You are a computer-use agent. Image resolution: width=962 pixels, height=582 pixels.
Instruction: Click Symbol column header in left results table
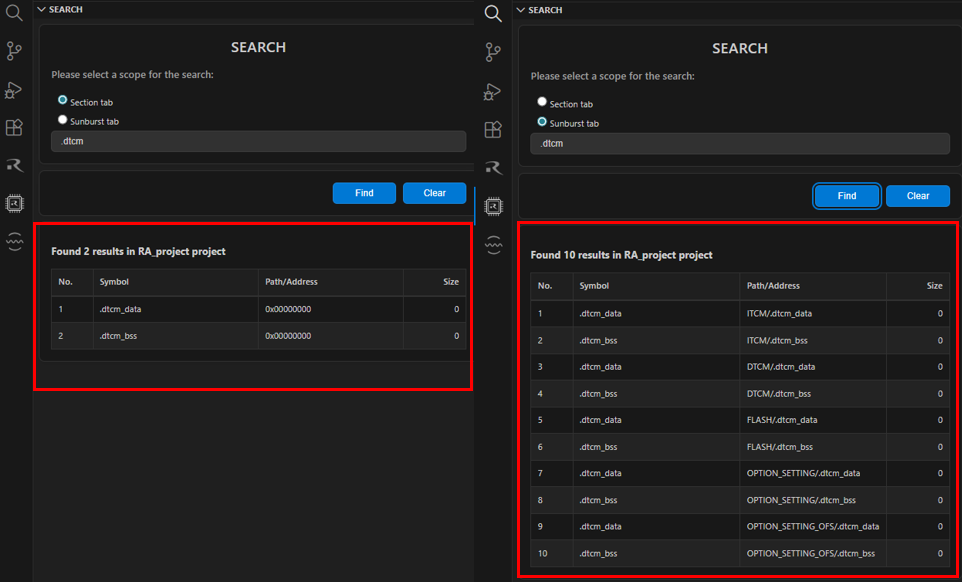[175, 282]
